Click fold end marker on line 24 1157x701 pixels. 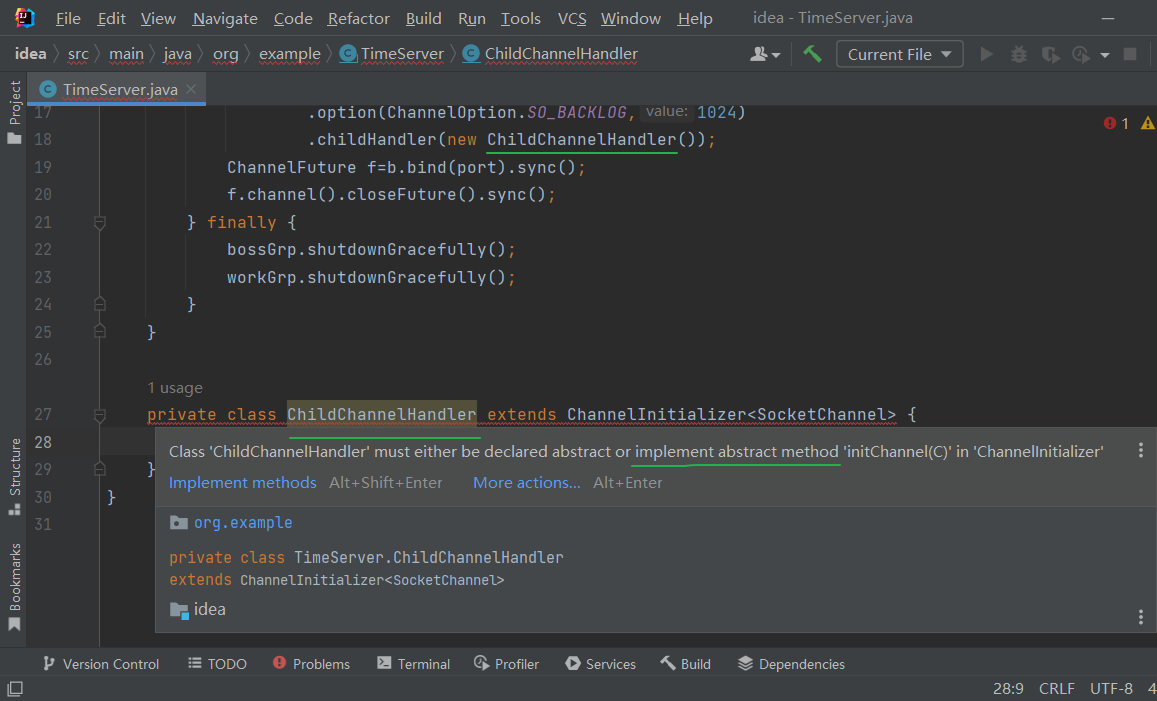click(x=100, y=304)
